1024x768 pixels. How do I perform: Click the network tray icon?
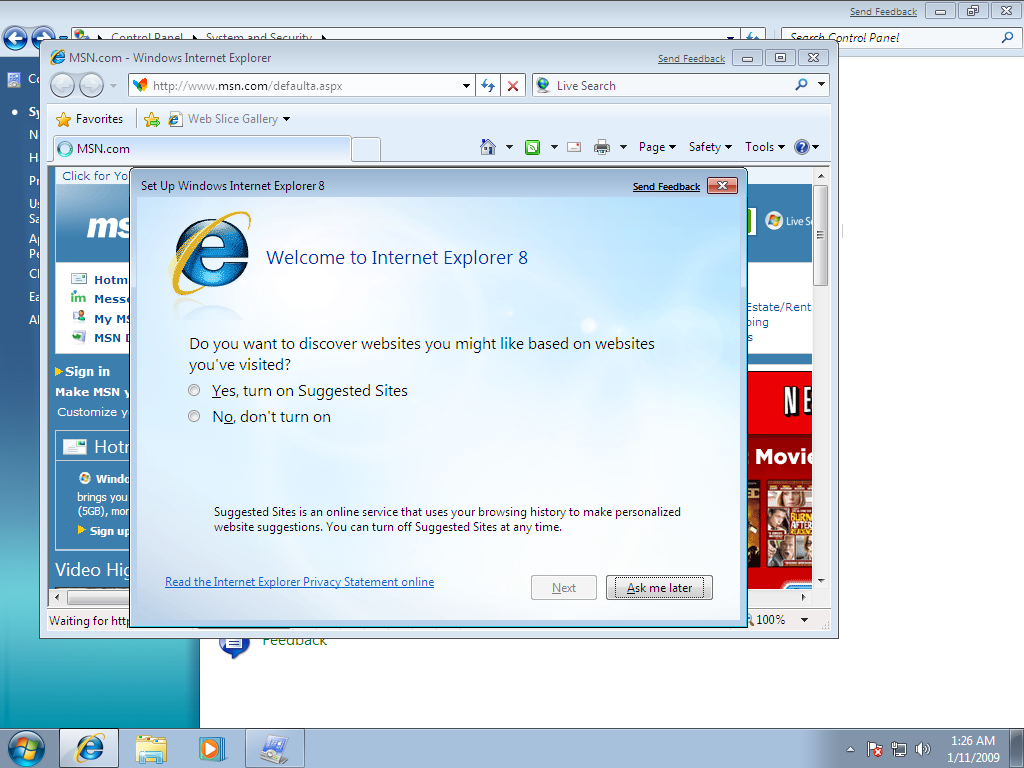coord(899,749)
